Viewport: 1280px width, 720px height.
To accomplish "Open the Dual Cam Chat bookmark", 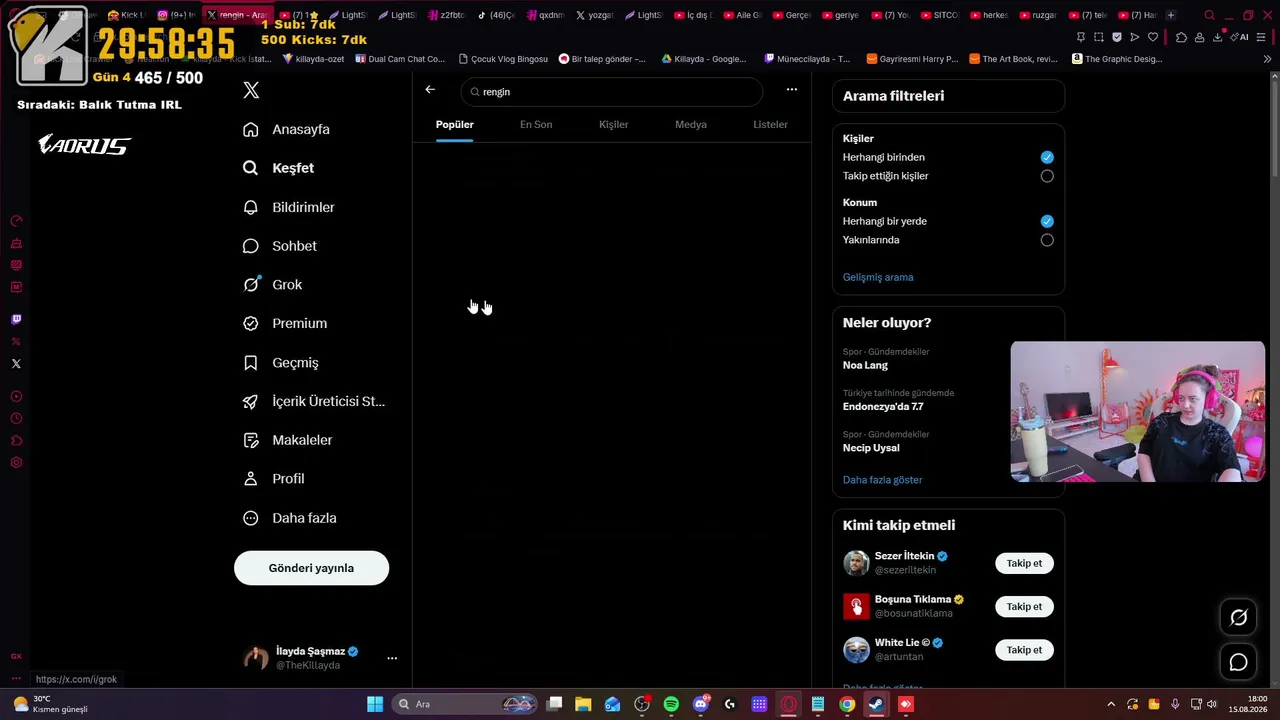I will [399, 59].
